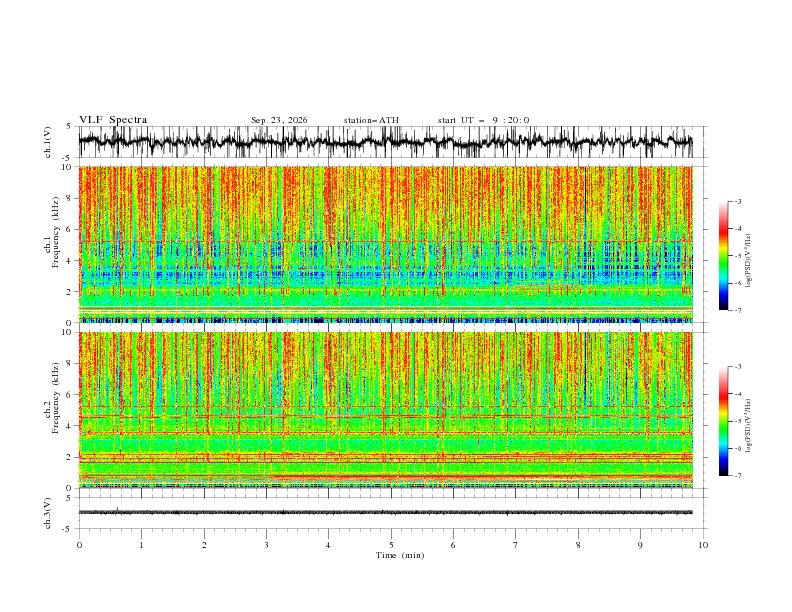Click the Sep. 23, 2026 date label
This screenshot has height=612, width=792.
pos(279,120)
